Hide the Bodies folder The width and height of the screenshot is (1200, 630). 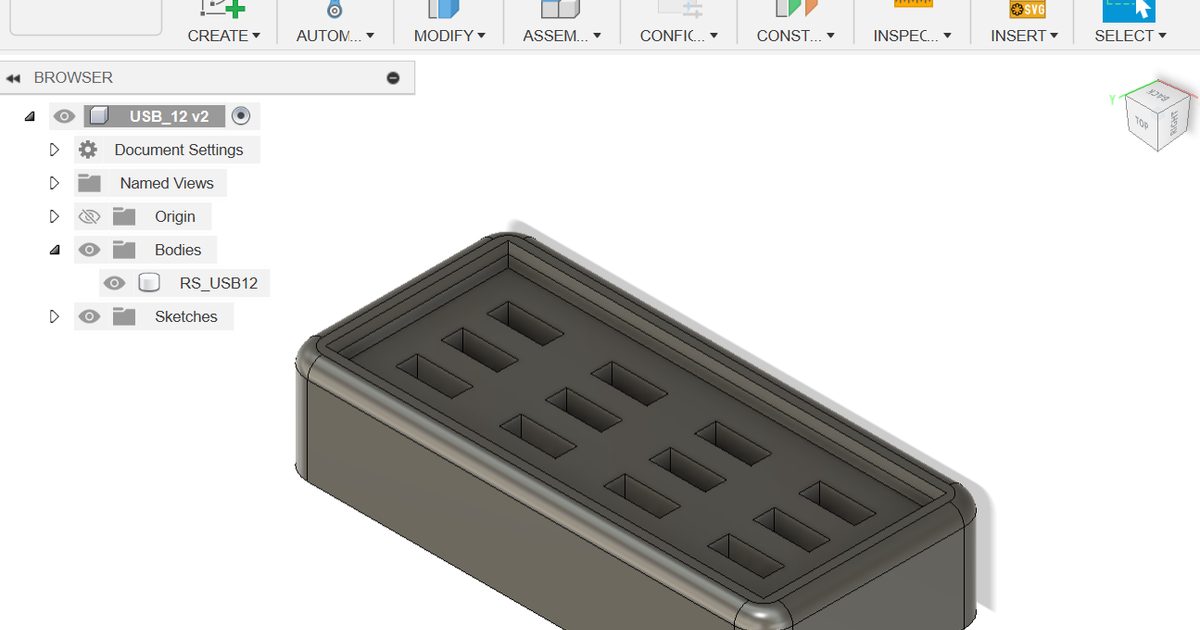pyautogui.click(x=89, y=249)
